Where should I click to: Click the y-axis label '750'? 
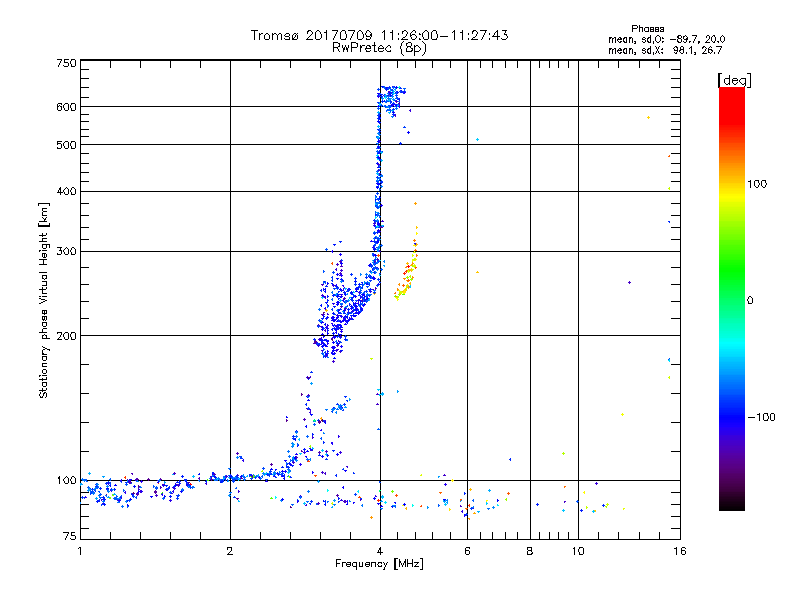pyautogui.click(x=66, y=63)
